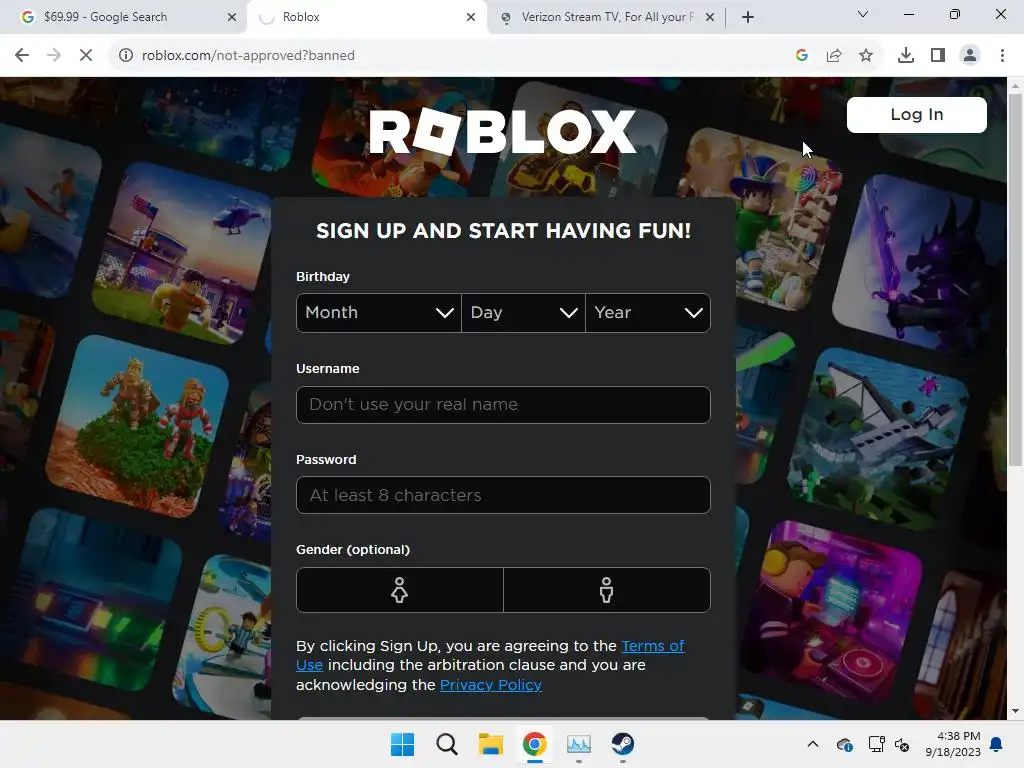Open the Month birthday dropdown
Screen dimensions: 1024x768
pos(379,313)
